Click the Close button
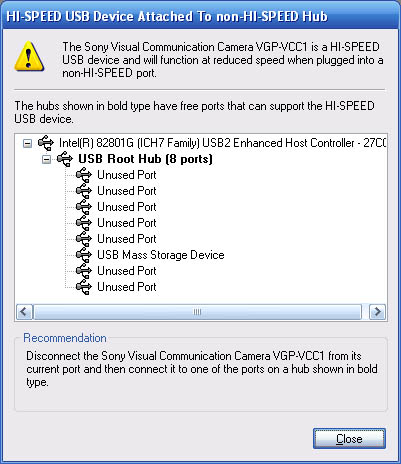This screenshot has width=401, height=464. click(x=349, y=439)
